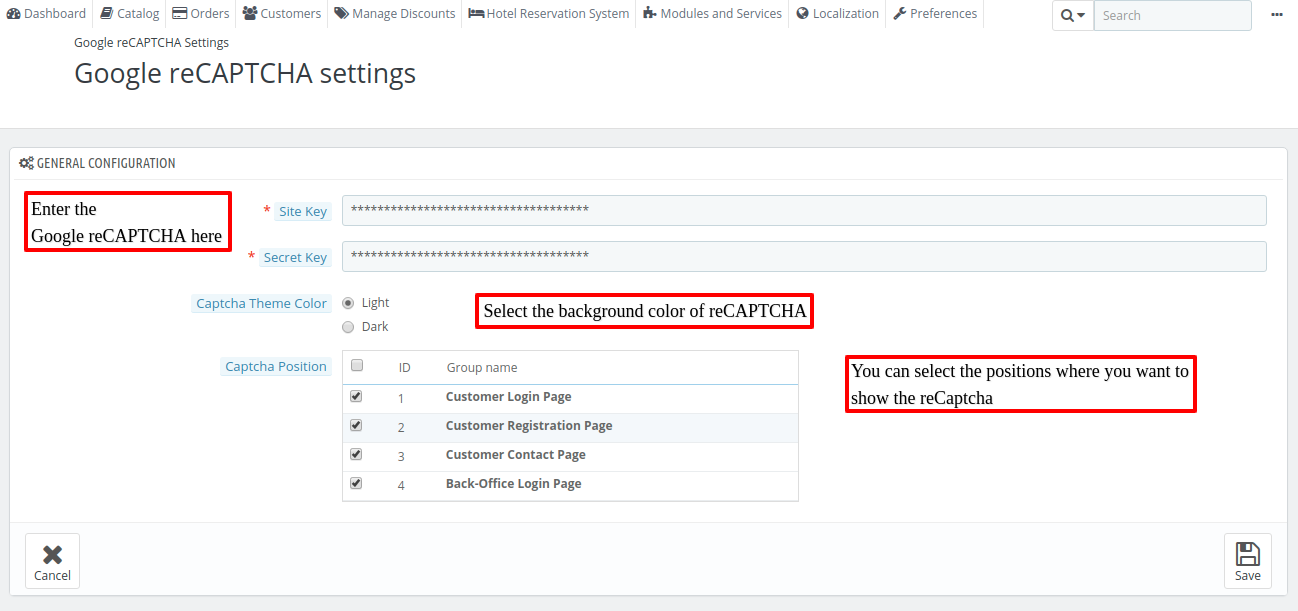Open the three-dots more menu

(1277, 15)
